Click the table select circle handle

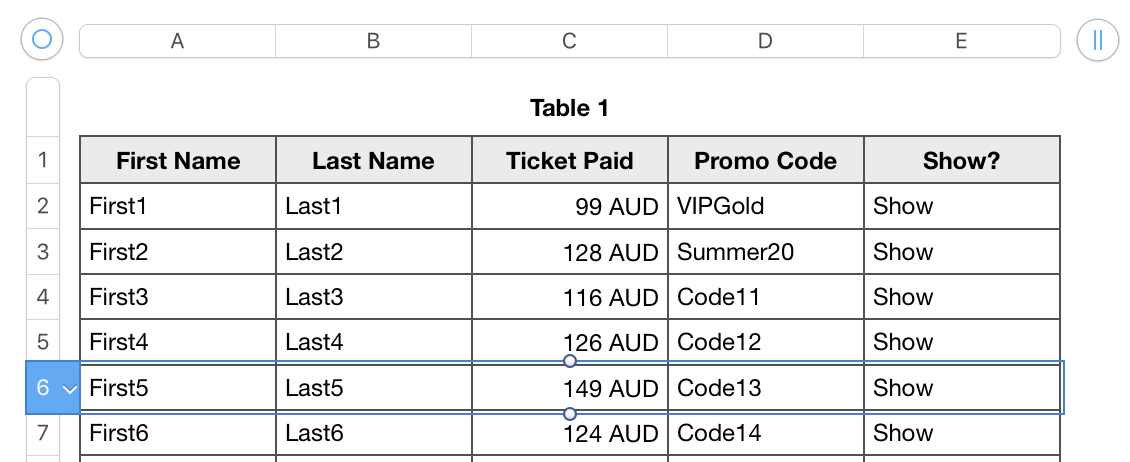[x=42, y=40]
